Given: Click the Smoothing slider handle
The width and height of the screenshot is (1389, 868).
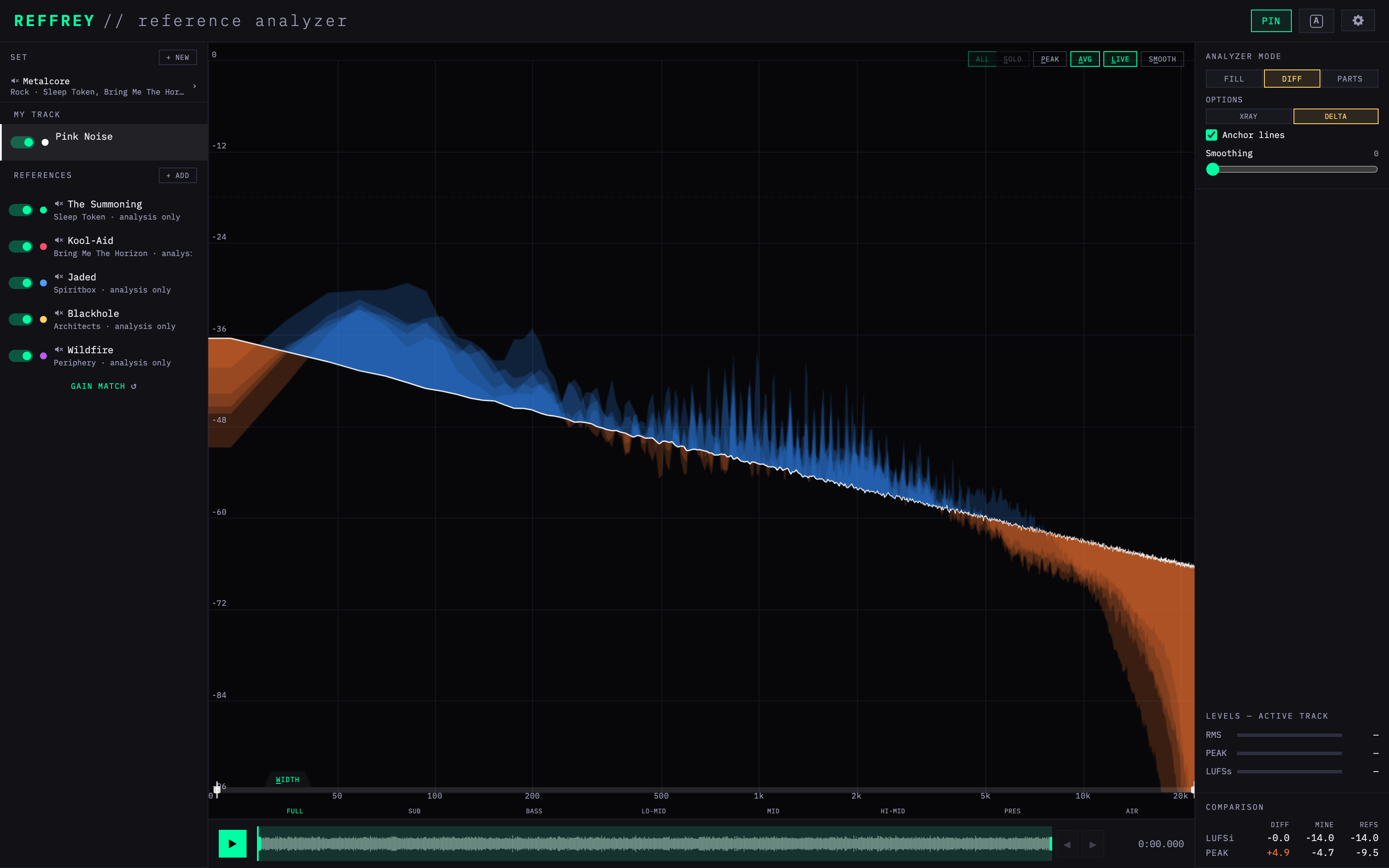Looking at the screenshot, I should (x=1212, y=169).
